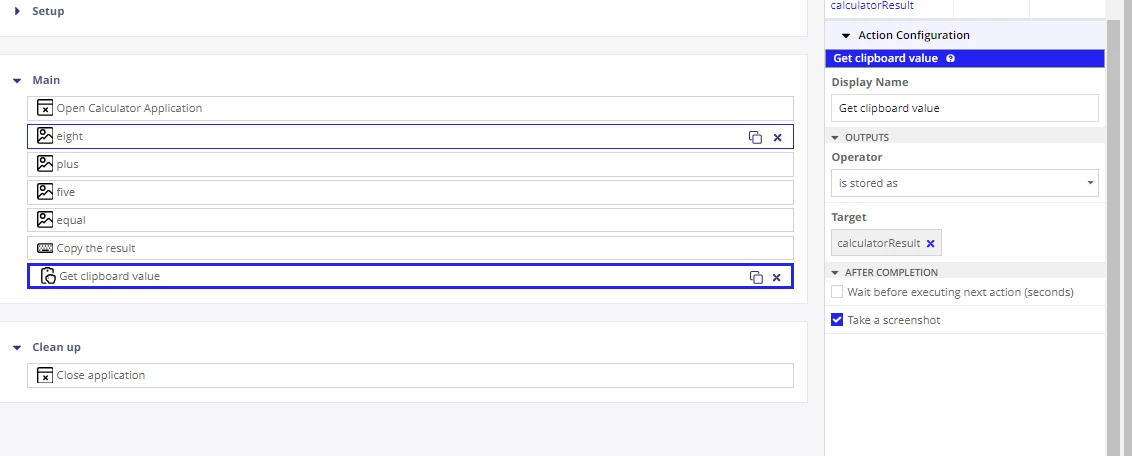The height and width of the screenshot is (456, 1132).
Task: Collapse the Action Configuration panel
Action: [846, 35]
